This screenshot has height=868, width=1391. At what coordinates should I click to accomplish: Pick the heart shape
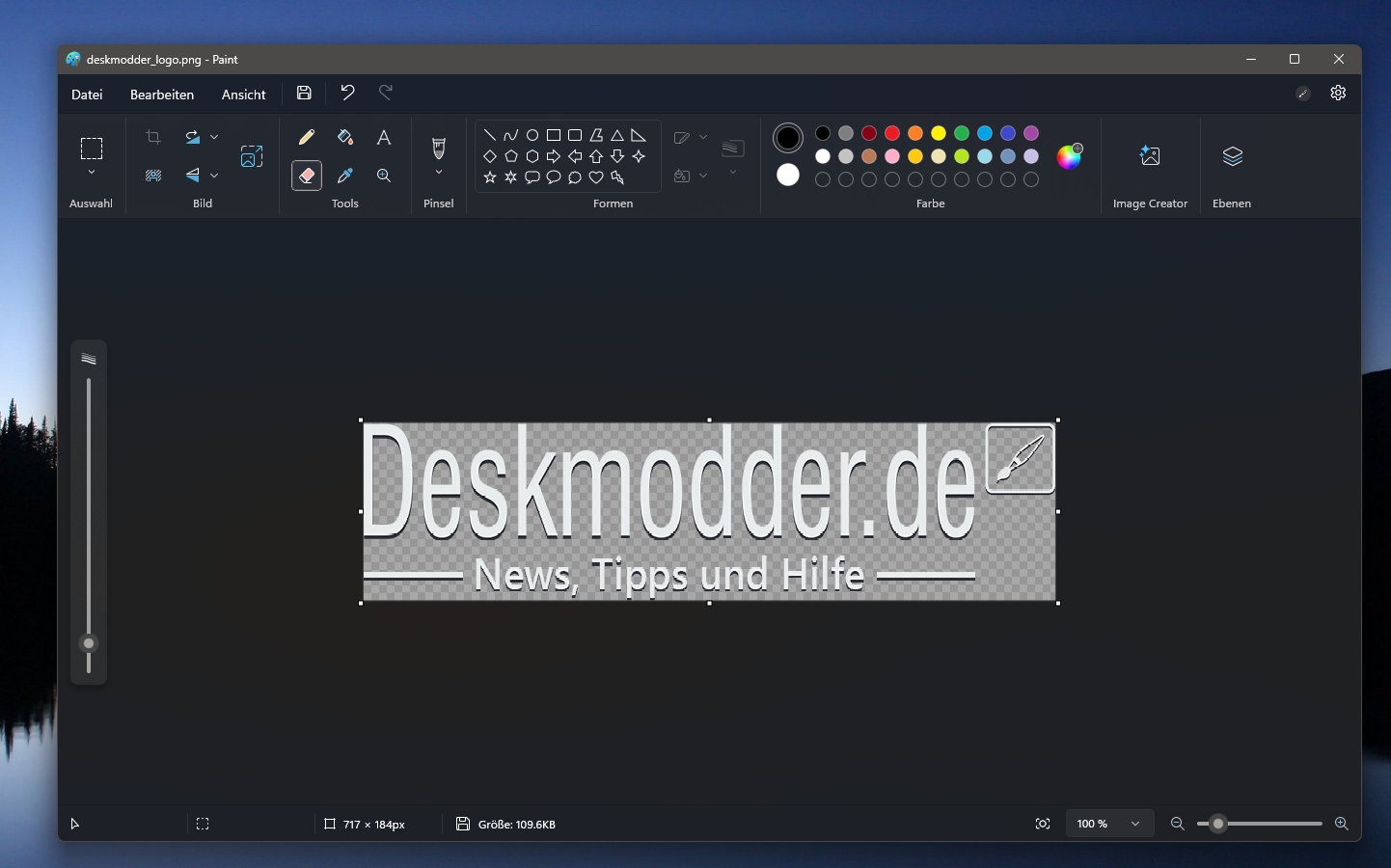(x=596, y=177)
